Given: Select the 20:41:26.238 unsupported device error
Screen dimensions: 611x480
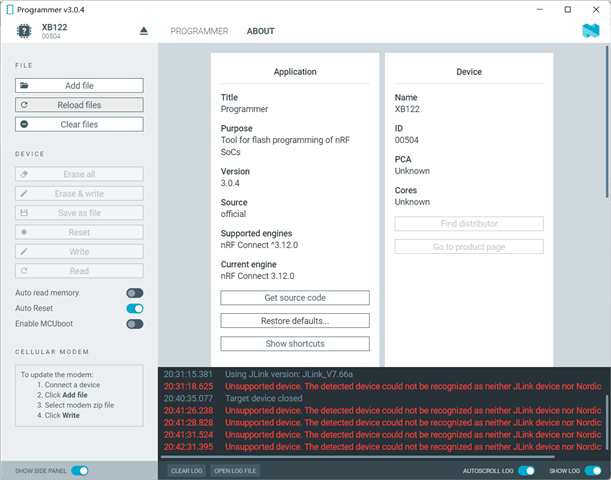Looking at the screenshot, I should pyautogui.click(x=383, y=410).
